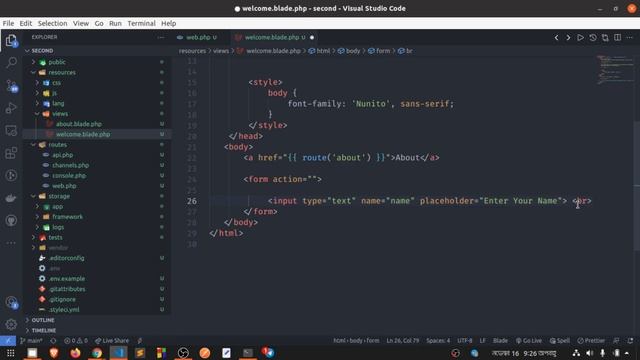Expand the public folder

pyautogui.click(x=57, y=62)
